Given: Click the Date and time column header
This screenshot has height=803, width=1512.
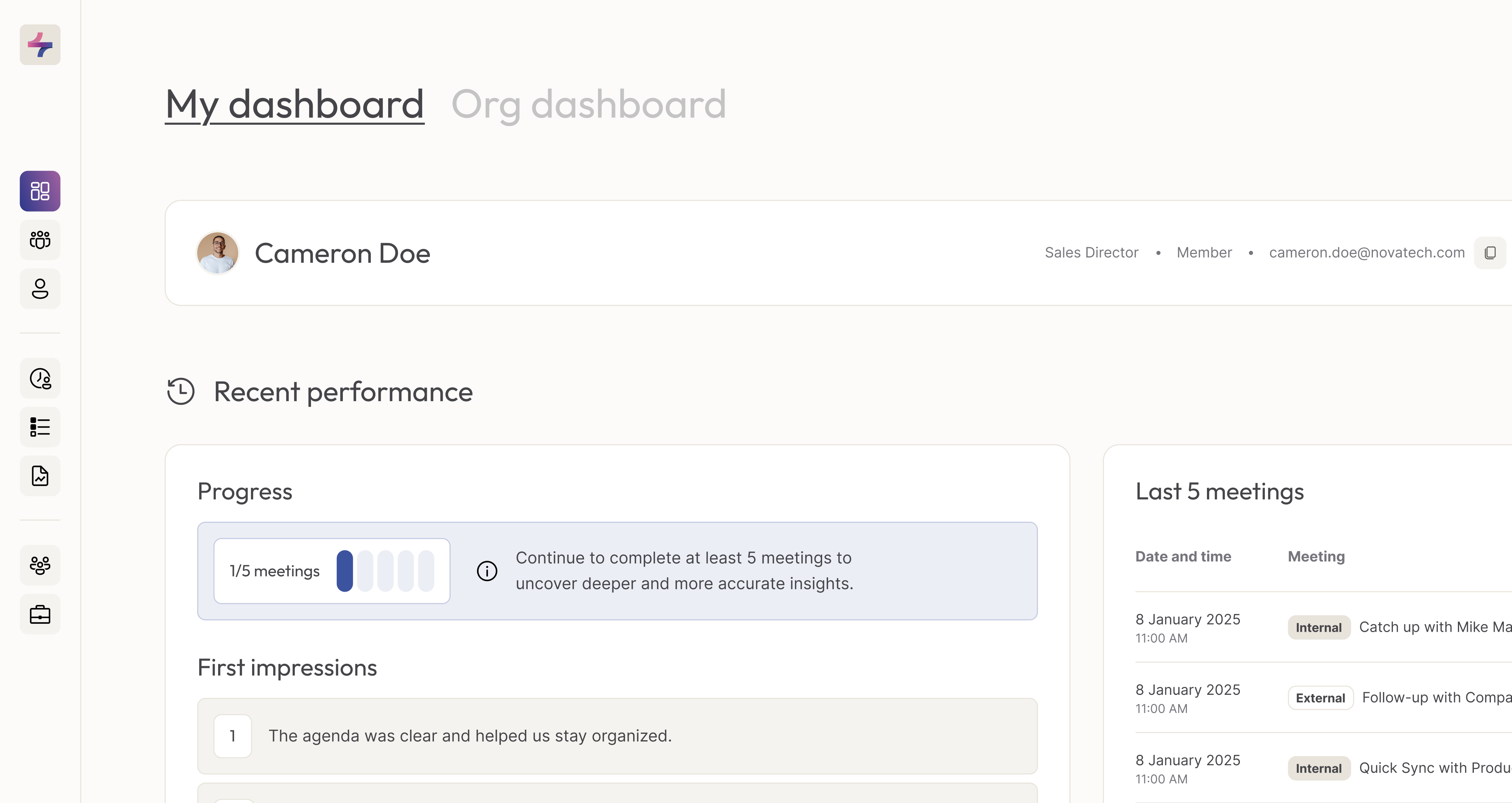Looking at the screenshot, I should (1183, 557).
